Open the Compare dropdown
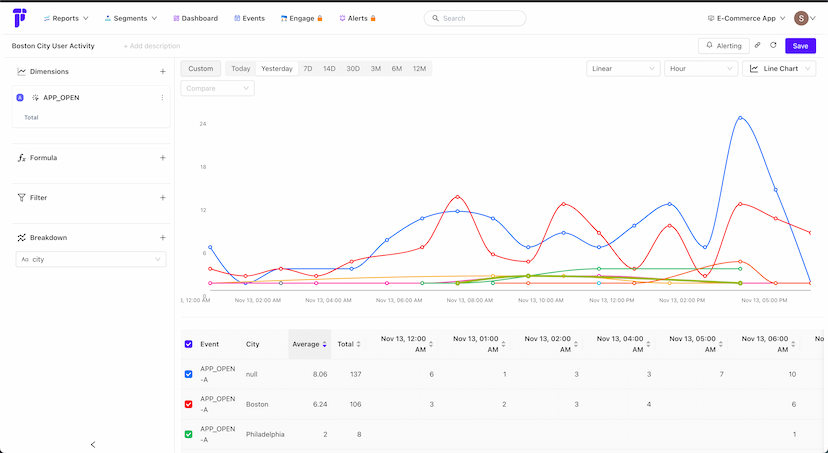828x453 pixels. (x=218, y=88)
